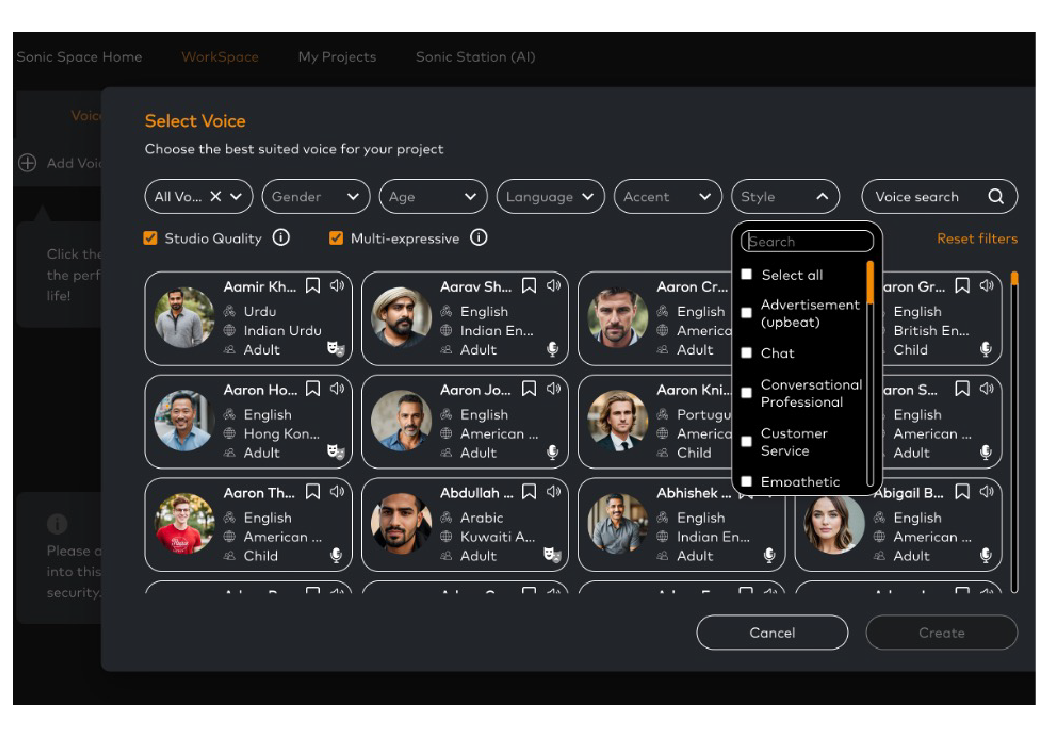Click the info icon next to Studio Quality
The height and width of the screenshot is (737, 1049).
[x=281, y=238]
